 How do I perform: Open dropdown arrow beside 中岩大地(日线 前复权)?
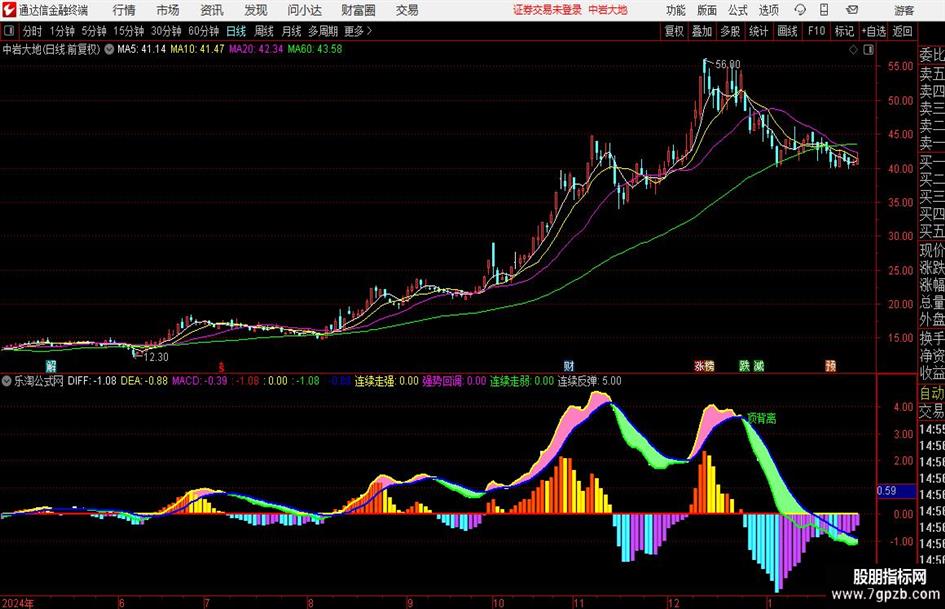(x=109, y=49)
